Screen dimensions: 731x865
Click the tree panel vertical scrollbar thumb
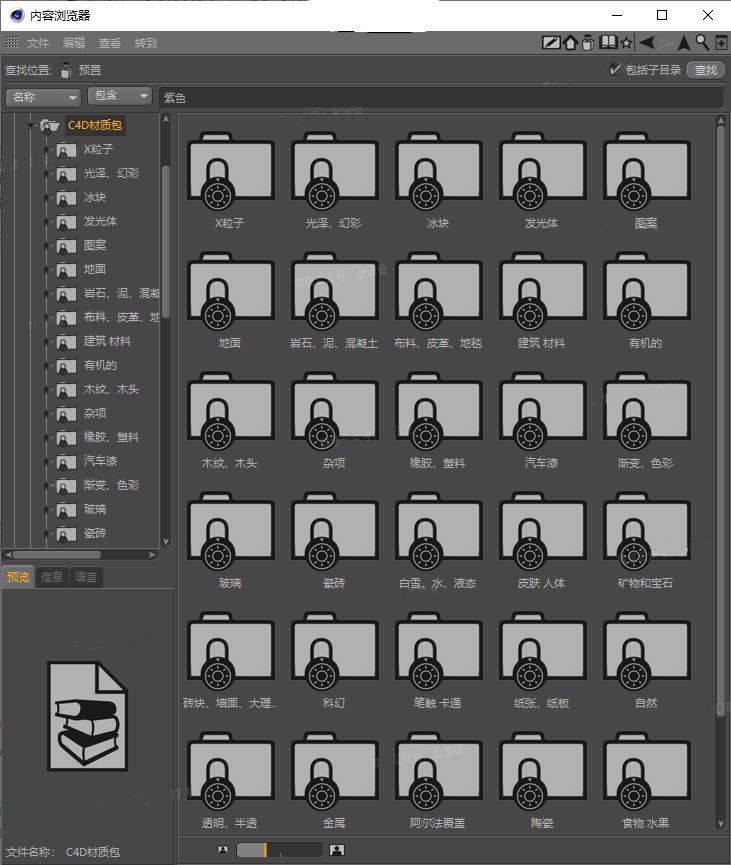(166, 241)
